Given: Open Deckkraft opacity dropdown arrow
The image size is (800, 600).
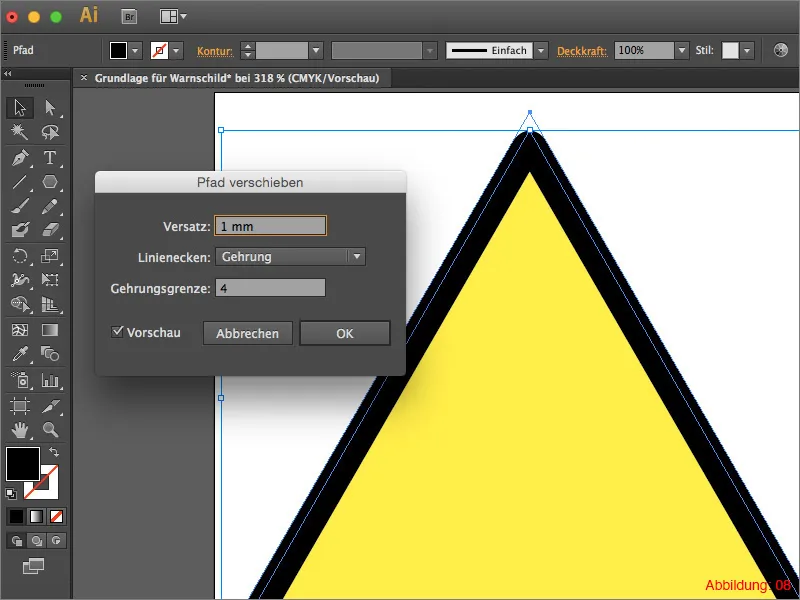Looking at the screenshot, I should (682, 51).
